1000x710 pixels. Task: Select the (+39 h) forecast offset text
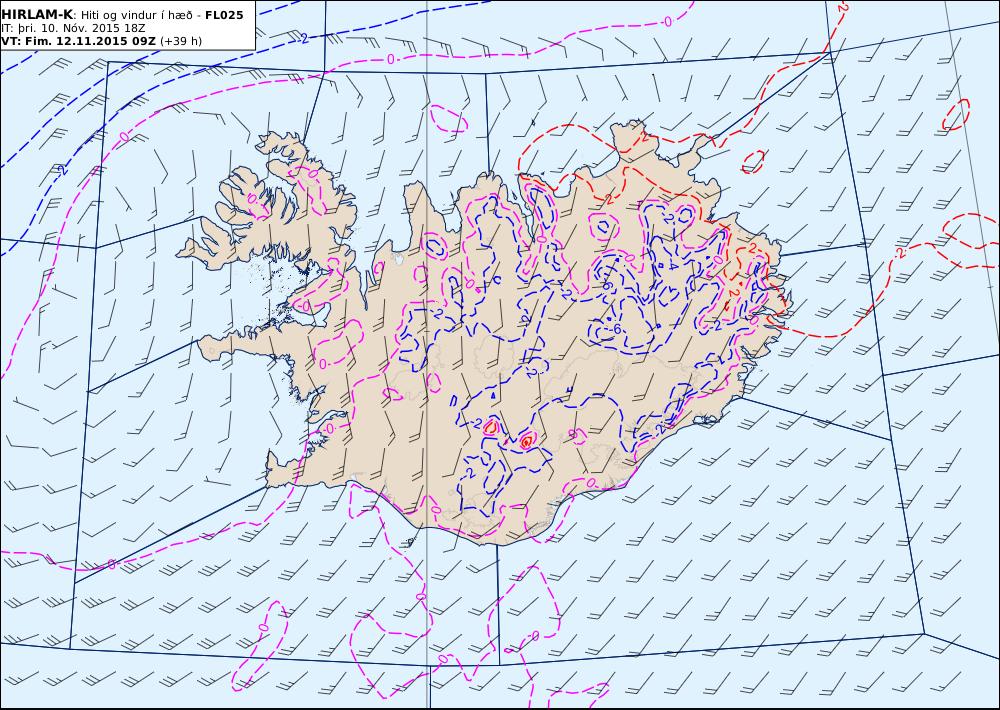click(180, 41)
